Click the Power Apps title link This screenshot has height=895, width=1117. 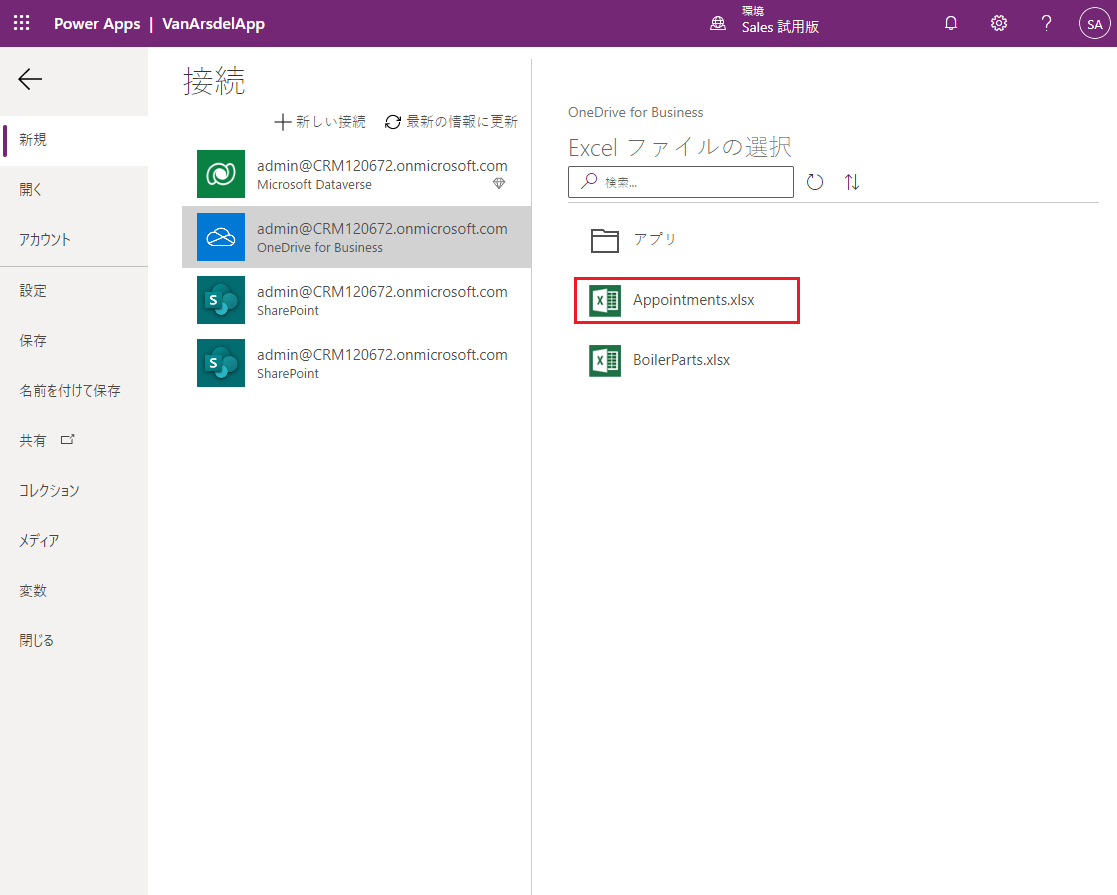(x=97, y=24)
